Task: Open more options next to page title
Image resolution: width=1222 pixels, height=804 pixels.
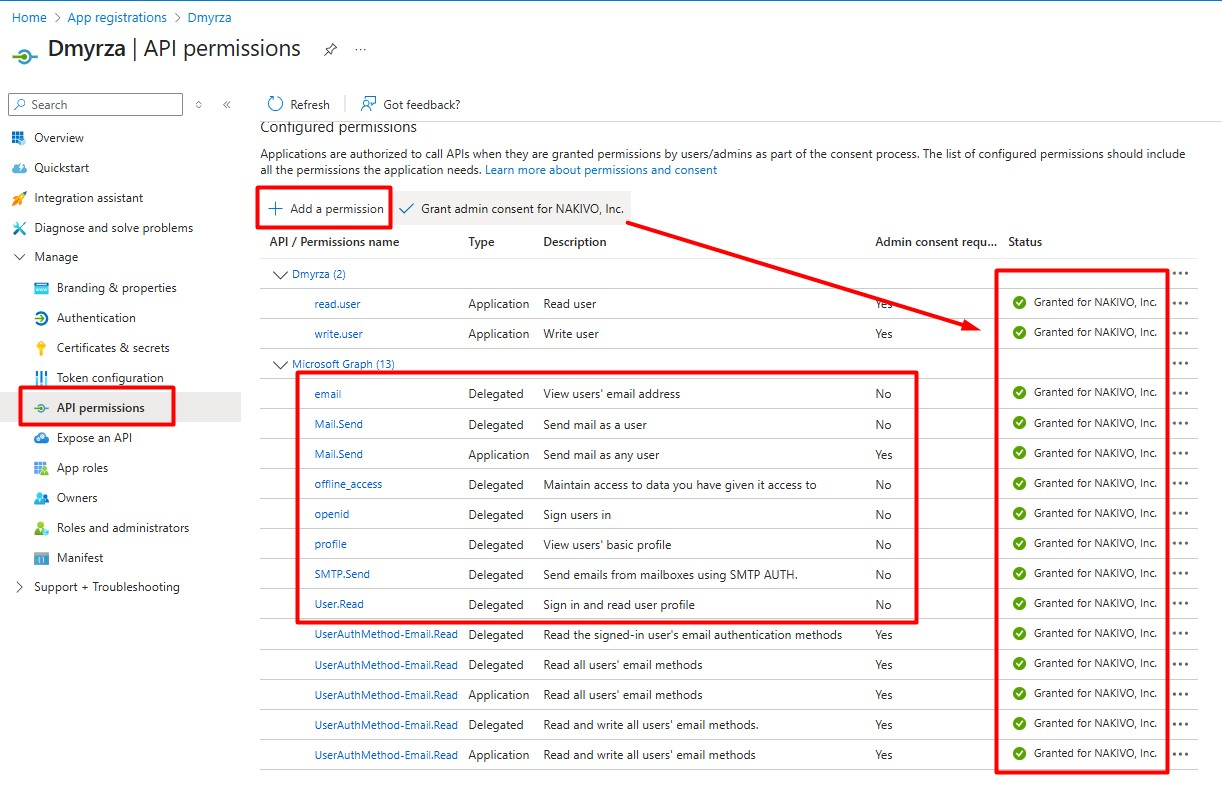Action: pos(360,49)
